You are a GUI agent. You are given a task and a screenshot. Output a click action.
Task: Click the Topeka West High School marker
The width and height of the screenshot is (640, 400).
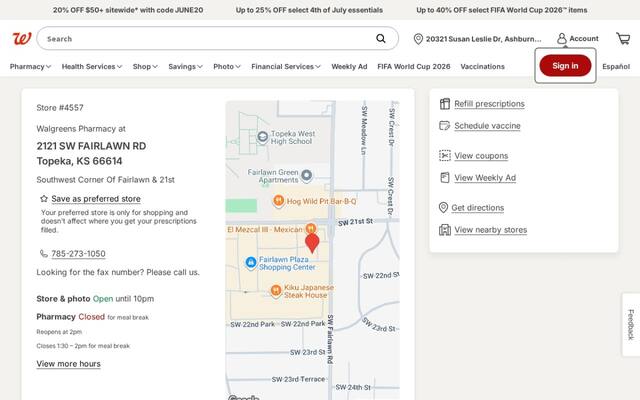[262, 137]
